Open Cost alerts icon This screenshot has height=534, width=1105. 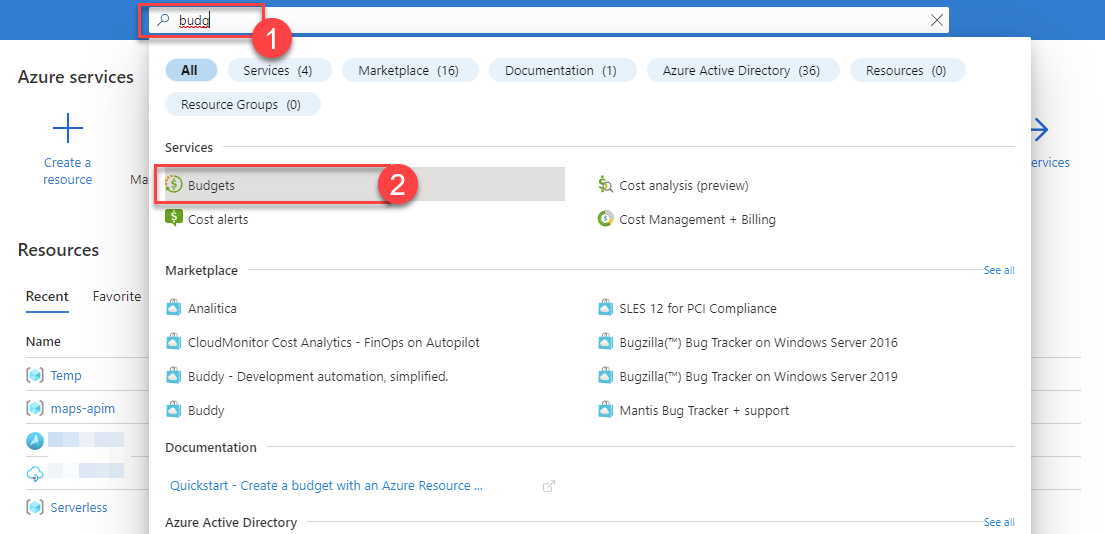click(x=174, y=219)
